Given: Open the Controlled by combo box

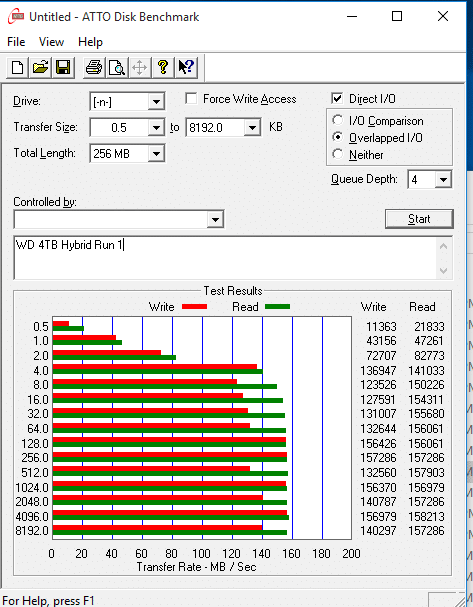Looking at the screenshot, I should coord(119,219).
